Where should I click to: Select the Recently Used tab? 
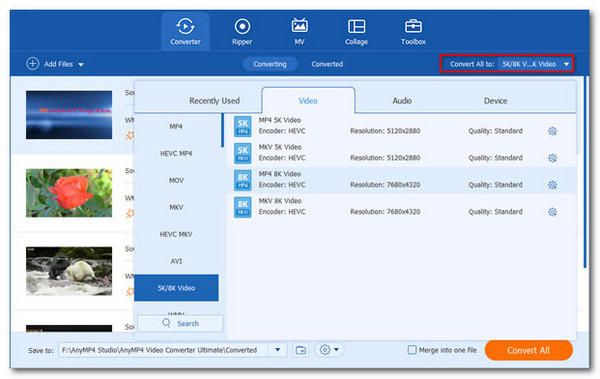tap(214, 101)
